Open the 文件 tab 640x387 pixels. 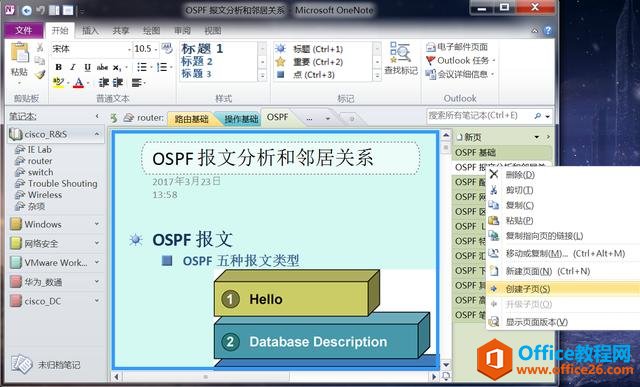(x=24, y=30)
